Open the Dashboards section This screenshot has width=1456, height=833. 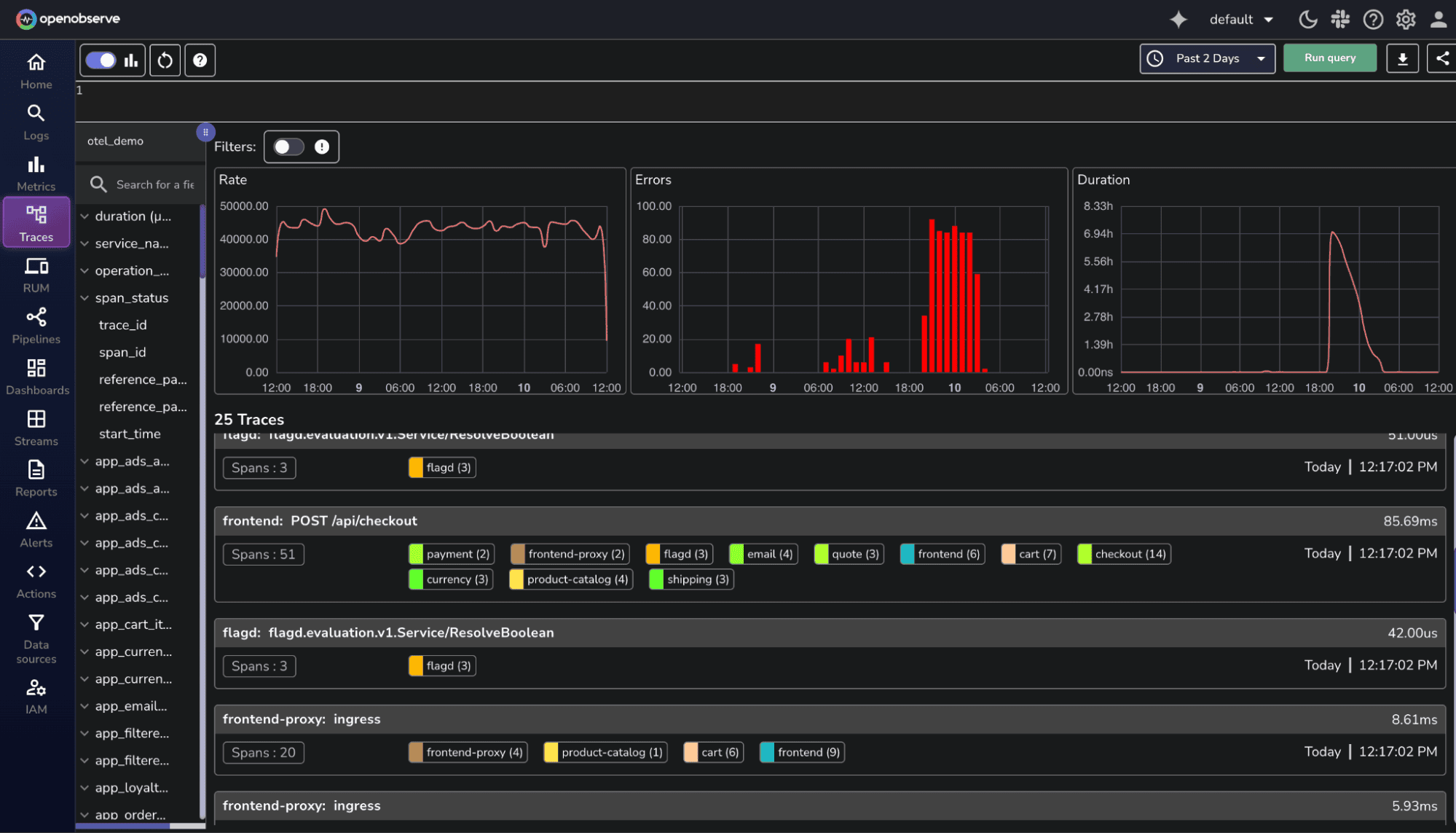[x=36, y=377]
